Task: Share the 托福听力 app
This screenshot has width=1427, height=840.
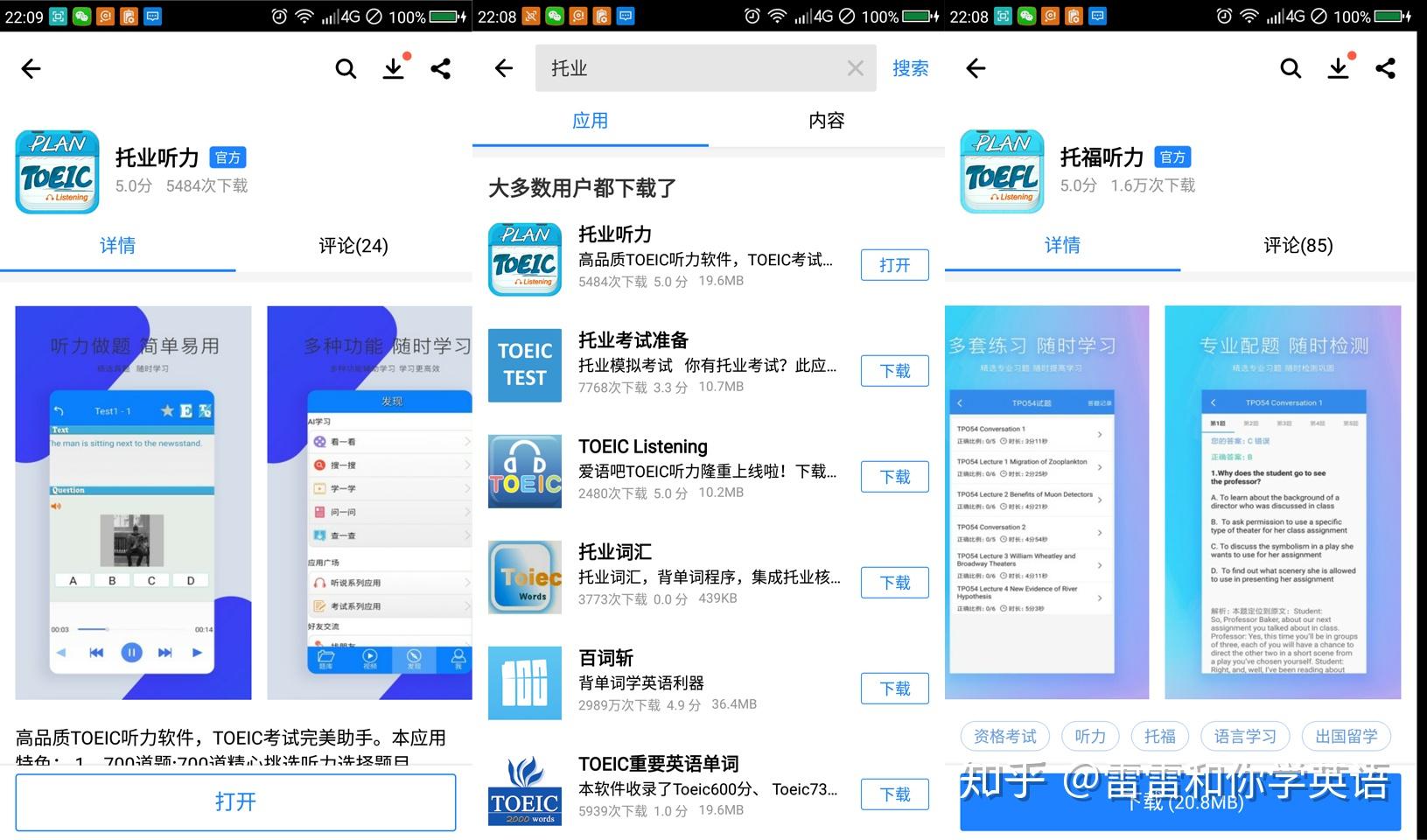Action: [x=1386, y=68]
